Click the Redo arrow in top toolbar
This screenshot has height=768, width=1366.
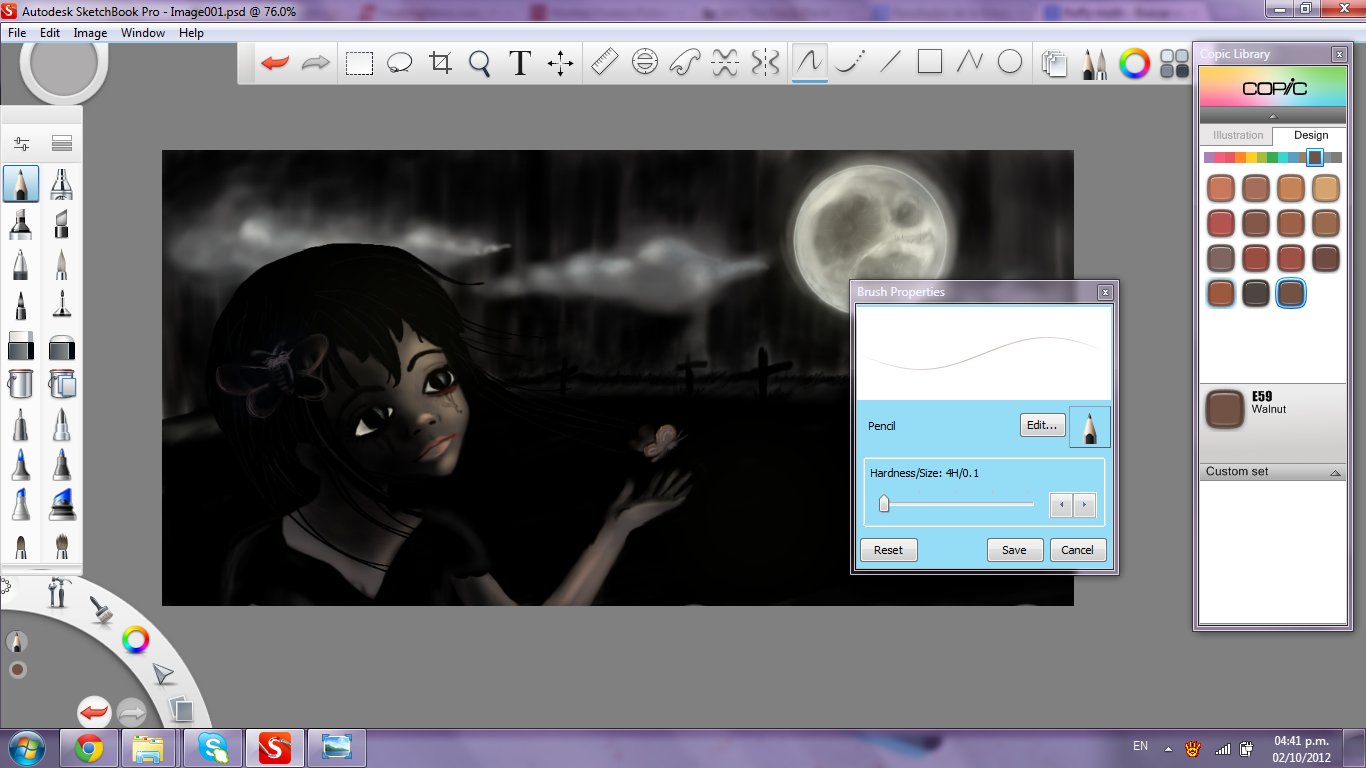[315, 63]
